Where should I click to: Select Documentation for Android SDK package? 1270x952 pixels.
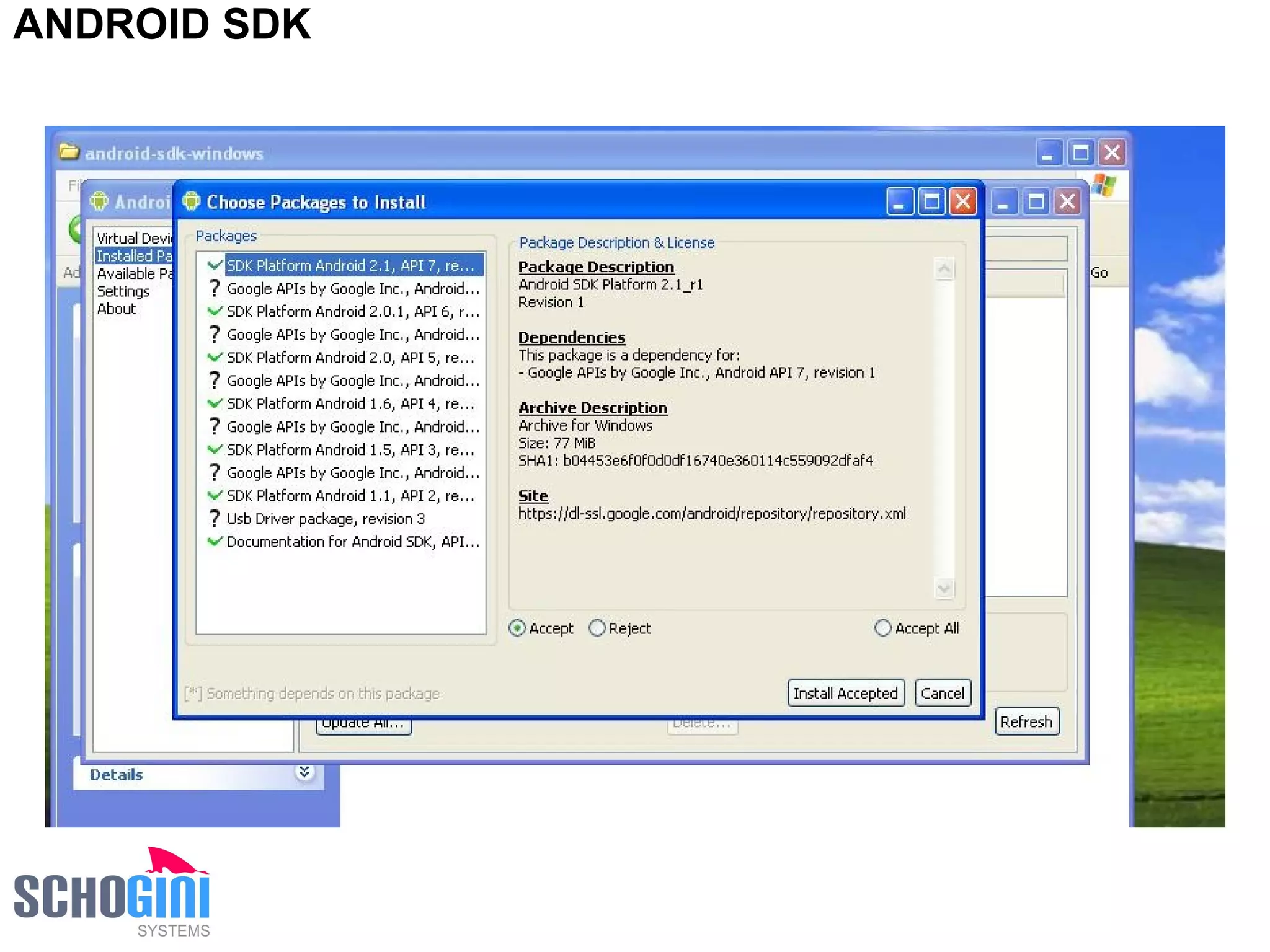[x=353, y=542]
